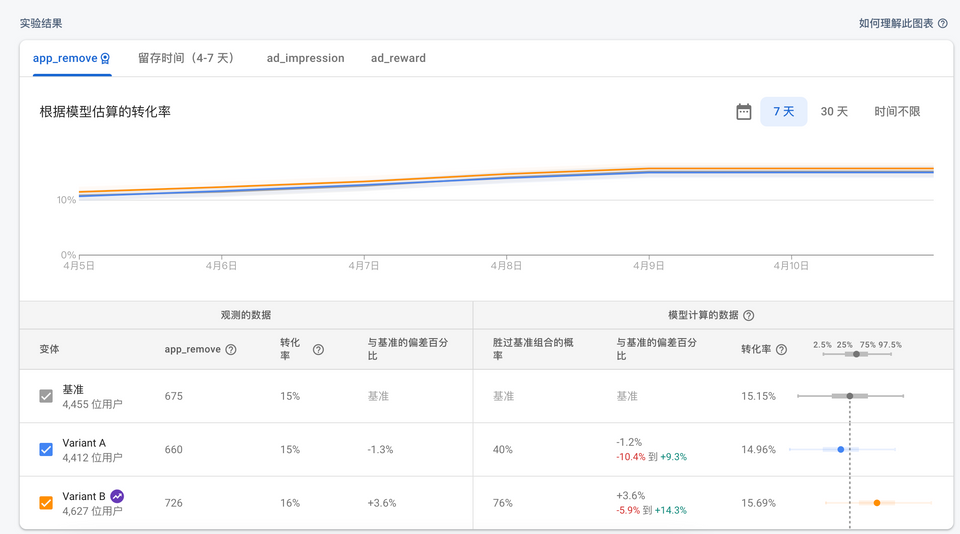The width and height of the screenshot is (960, 534).
Task: Click the 14.96% conversion rate
Action: coord(759,449)
